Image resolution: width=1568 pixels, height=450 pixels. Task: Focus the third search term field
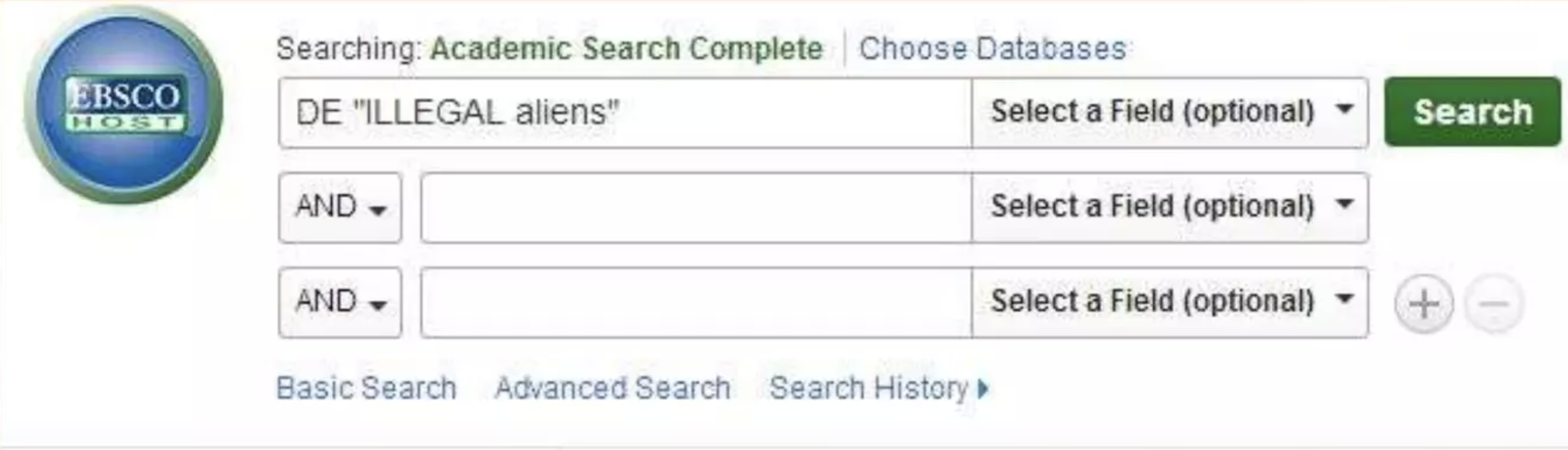click(x=696, y=302)
